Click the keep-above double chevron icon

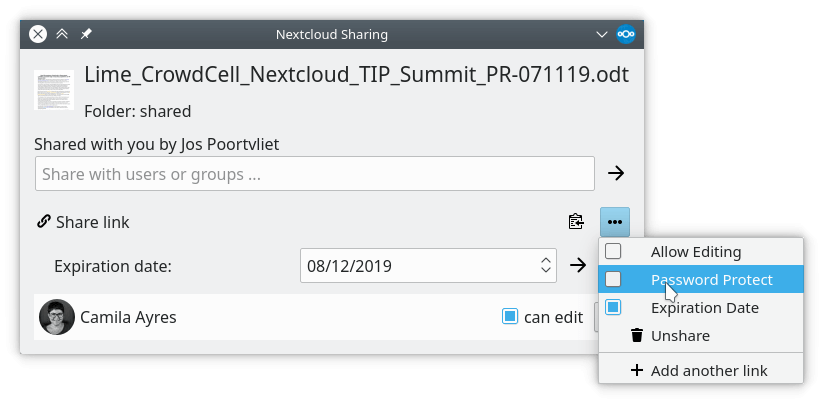coord(62,34)
